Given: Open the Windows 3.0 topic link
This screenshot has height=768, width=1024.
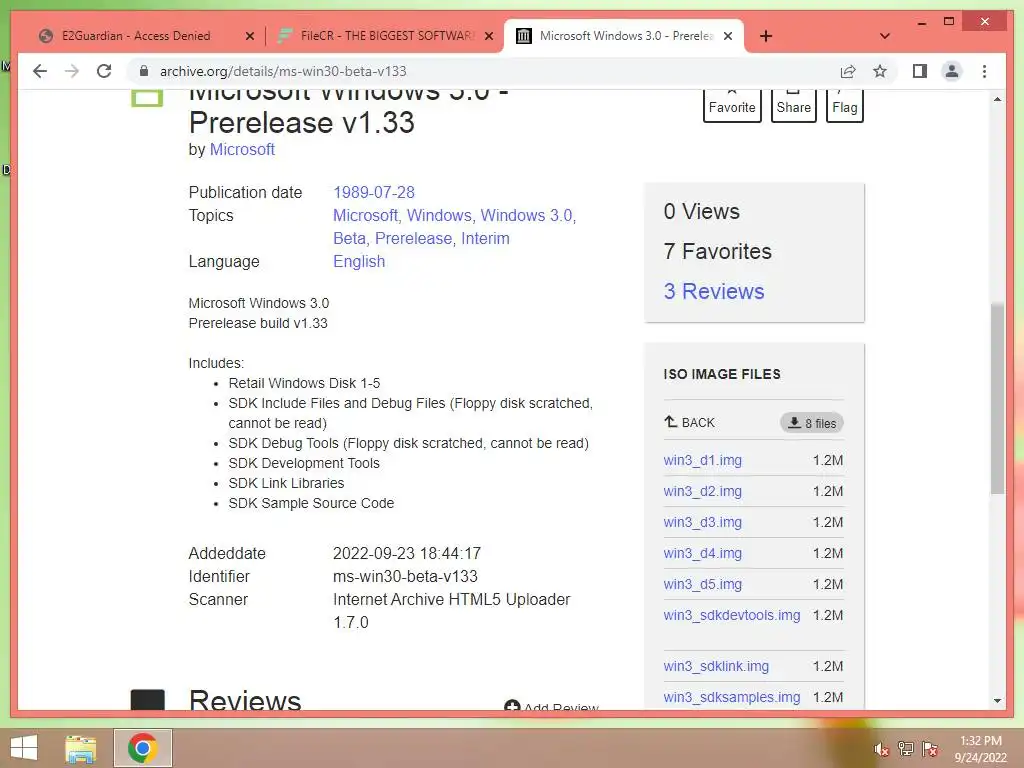Looking at the screenshot, I should point(528,216).
